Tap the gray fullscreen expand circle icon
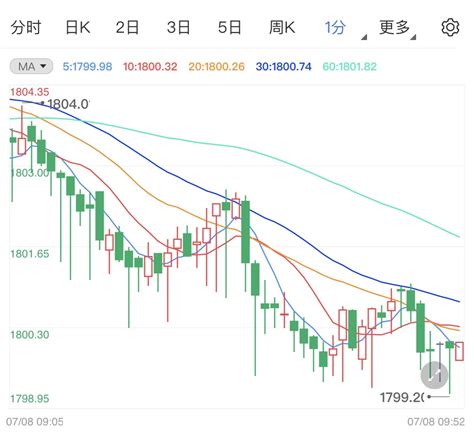474x434 pixels. (x=434, y=375)
